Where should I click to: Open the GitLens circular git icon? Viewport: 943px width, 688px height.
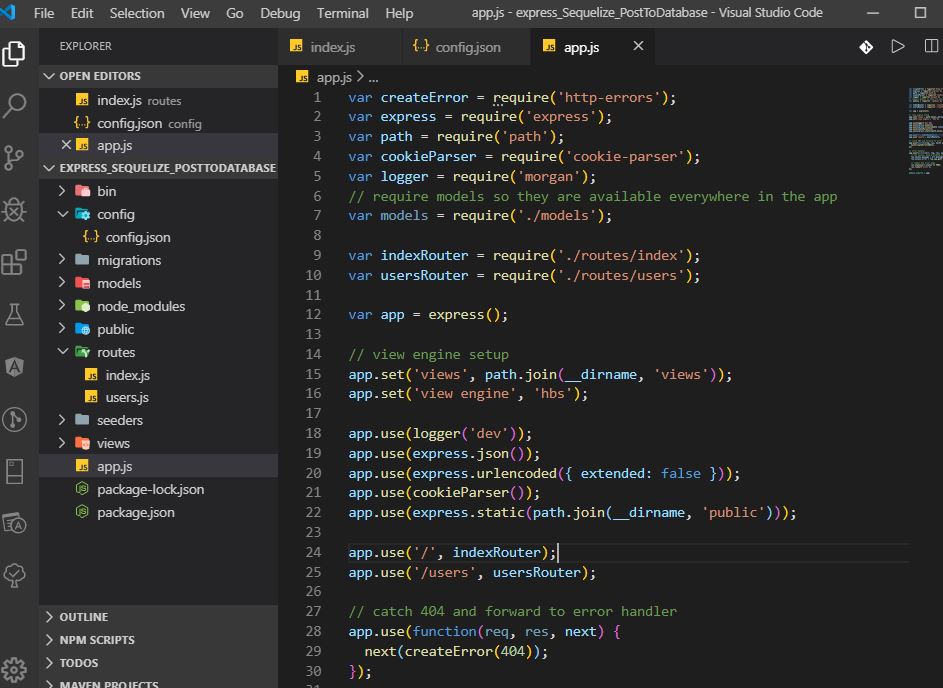[x=14, y=419]
